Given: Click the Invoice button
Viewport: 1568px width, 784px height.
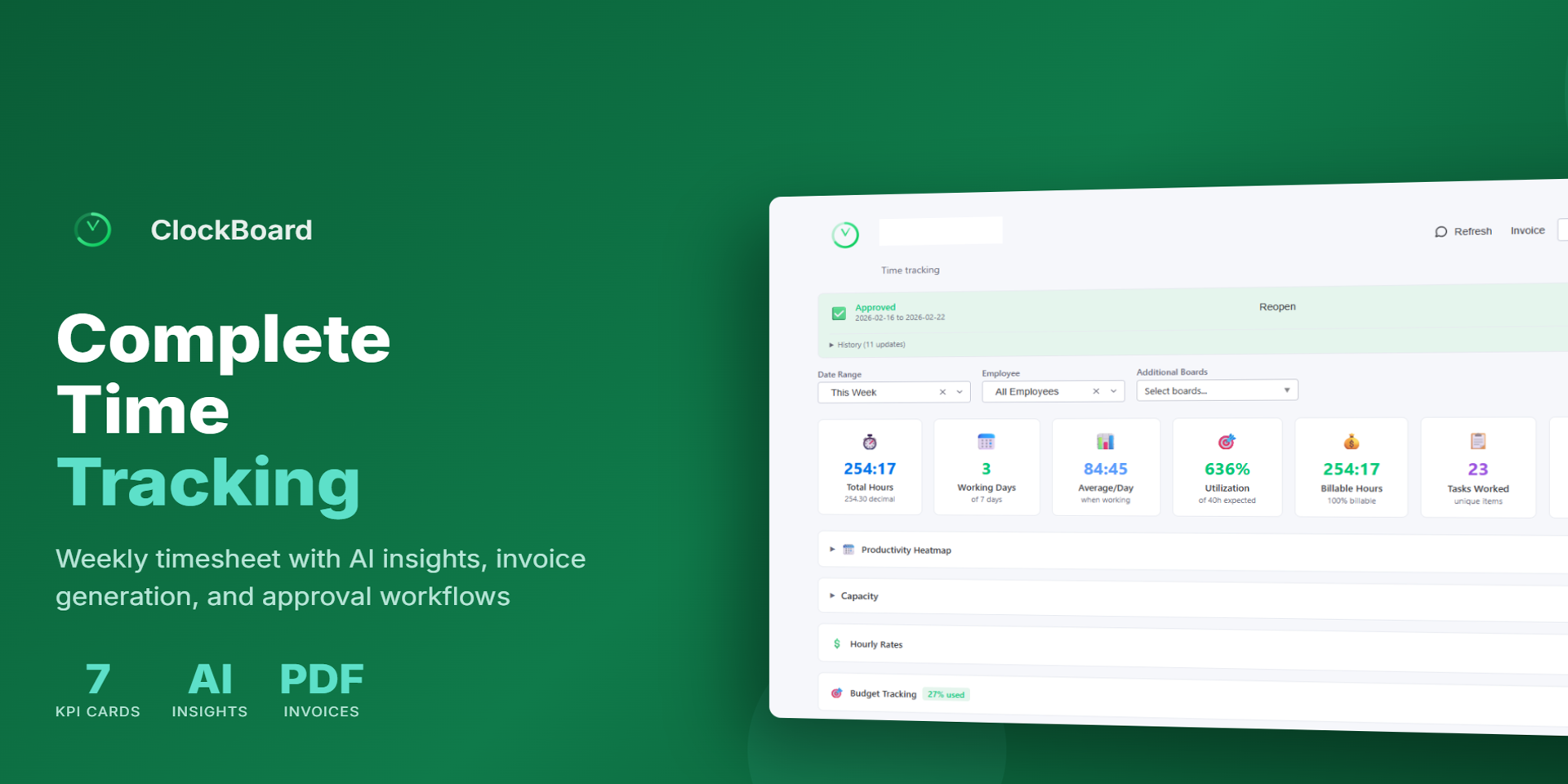Looking at the screenshot, I should tap(1527, 230).
